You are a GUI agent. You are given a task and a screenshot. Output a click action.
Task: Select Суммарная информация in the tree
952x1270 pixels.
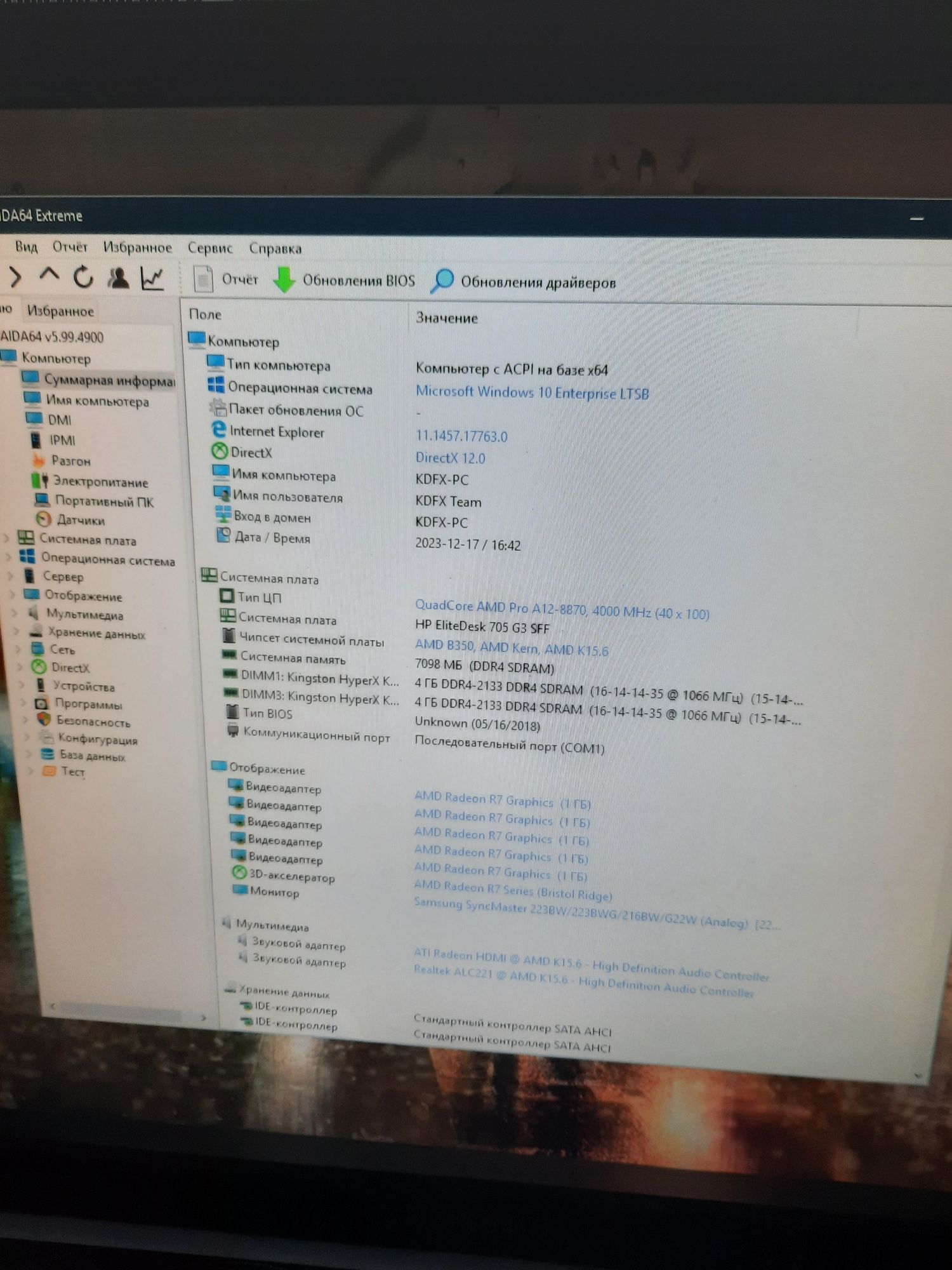(98, 380)
